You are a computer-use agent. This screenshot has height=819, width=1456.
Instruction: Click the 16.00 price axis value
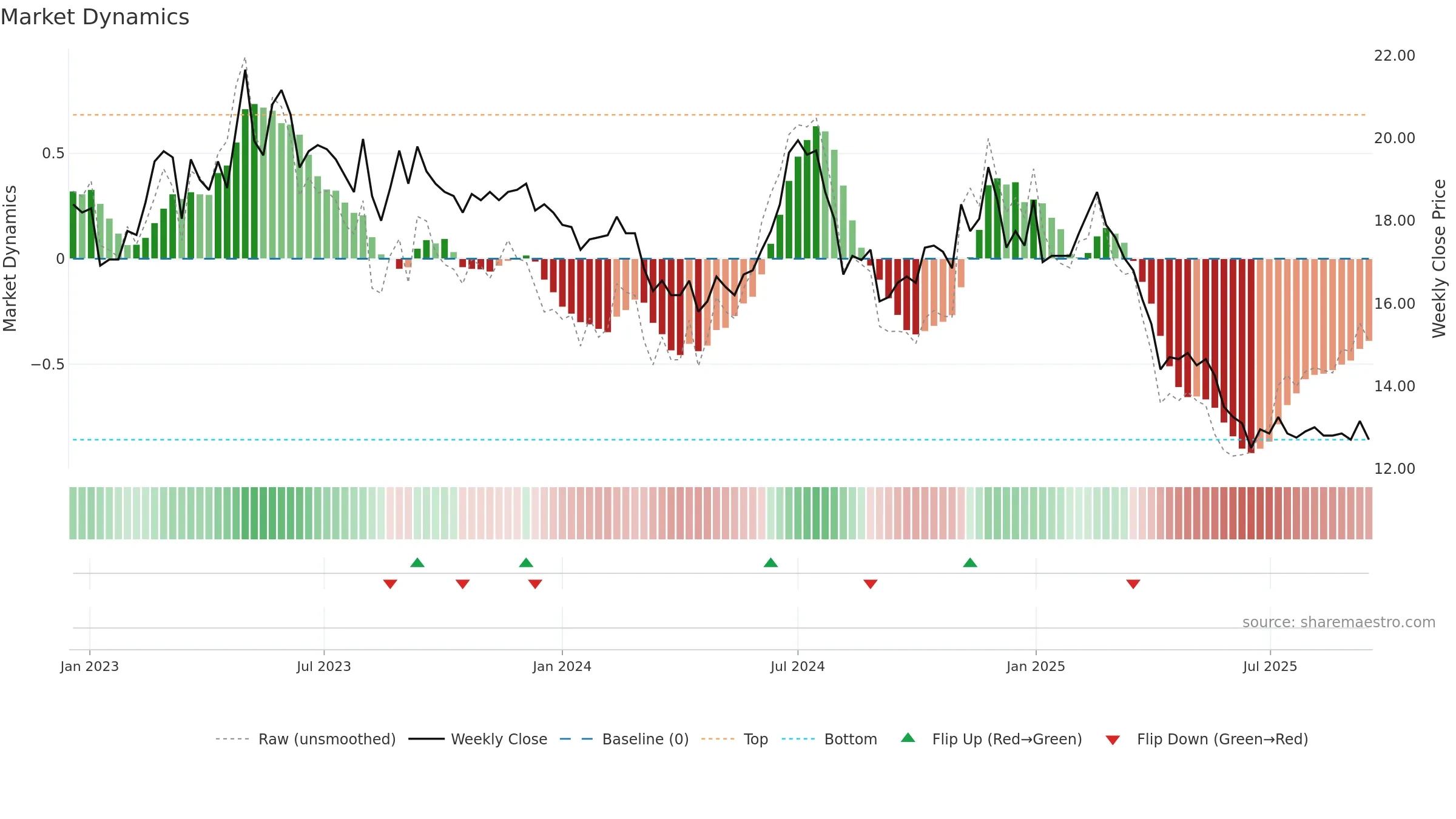click(1395, 303)
